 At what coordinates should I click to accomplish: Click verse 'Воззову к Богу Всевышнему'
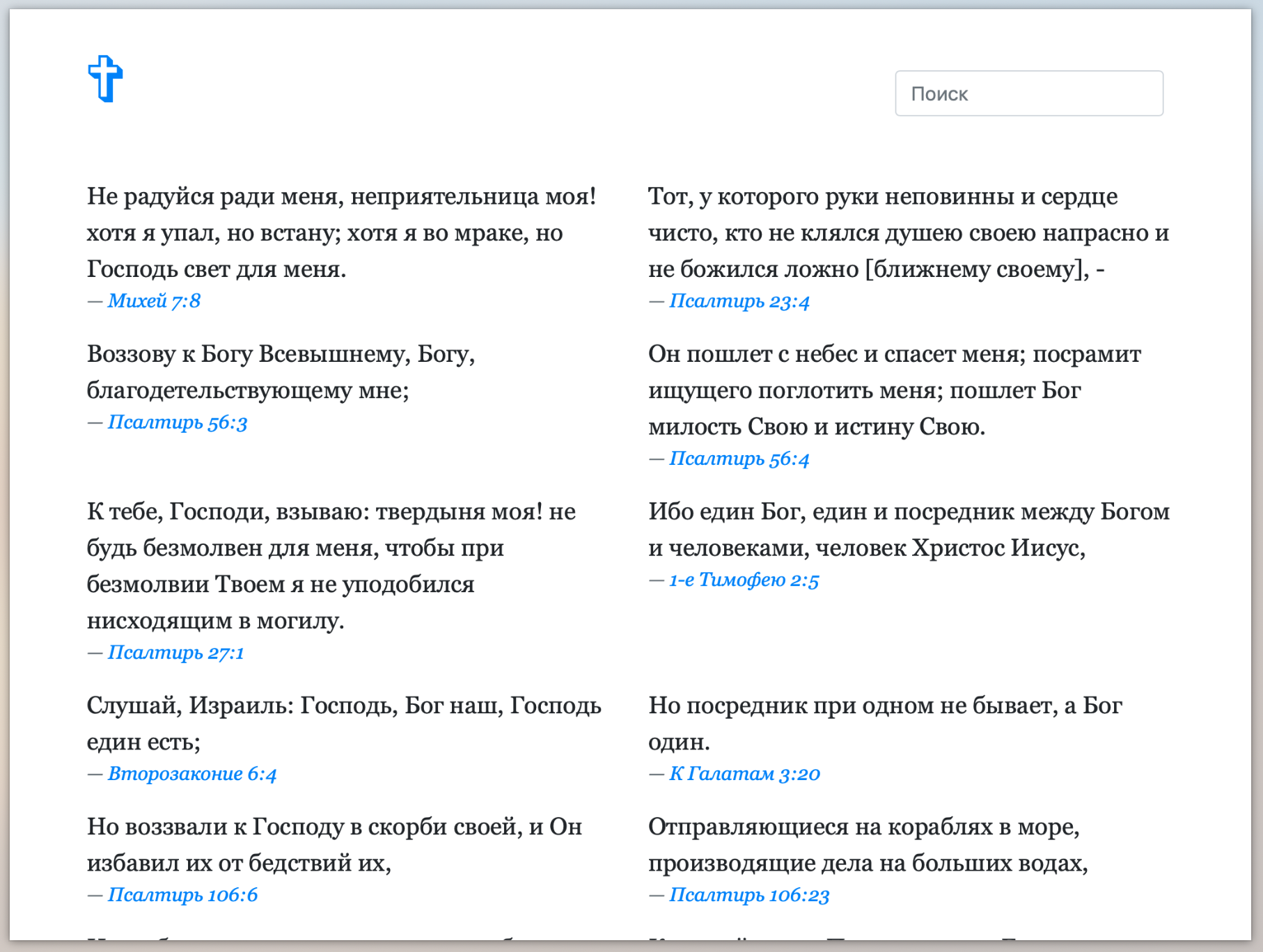coord(281,372)
